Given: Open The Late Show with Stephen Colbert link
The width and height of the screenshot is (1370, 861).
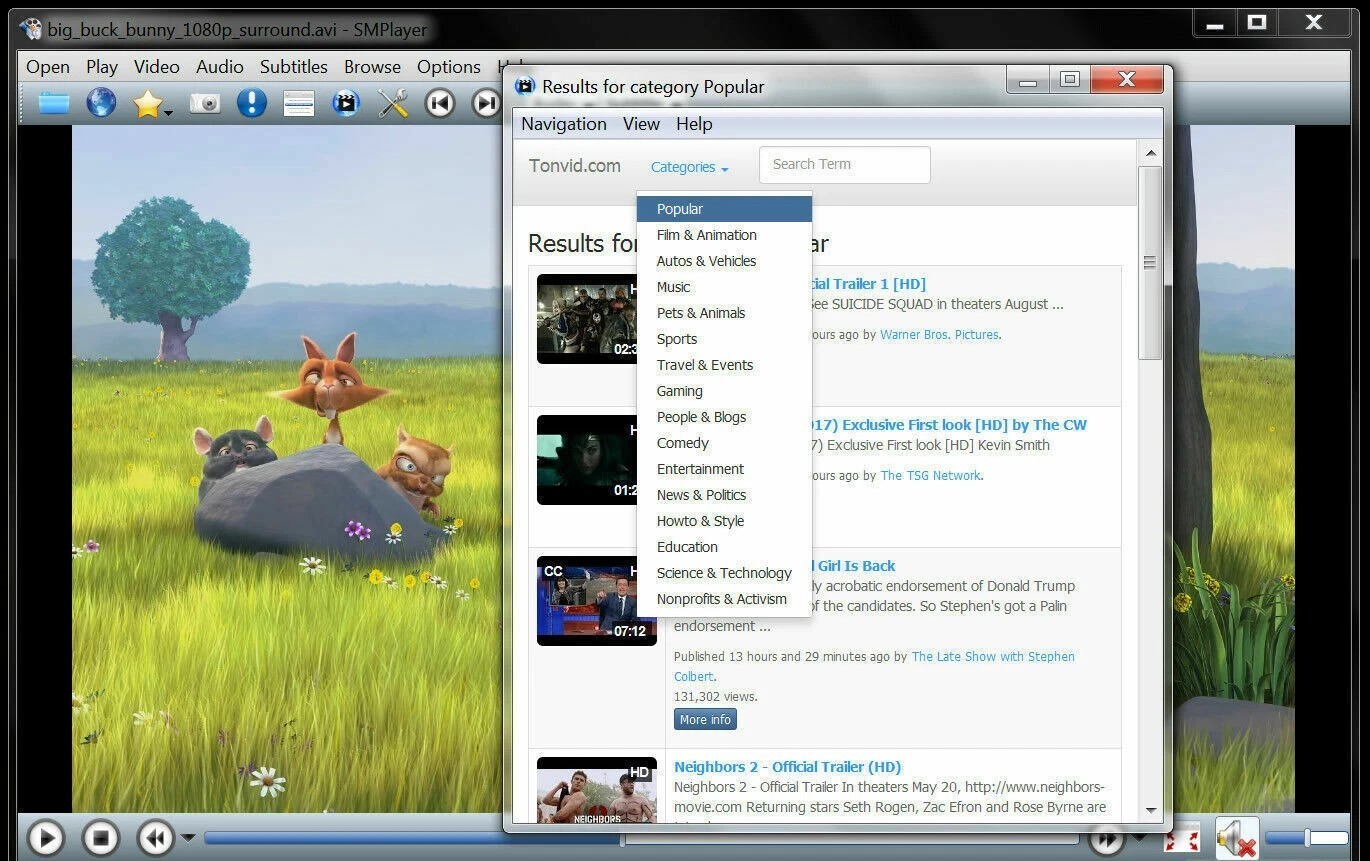Looking at the screenshot, I should (x=874, y=667).
